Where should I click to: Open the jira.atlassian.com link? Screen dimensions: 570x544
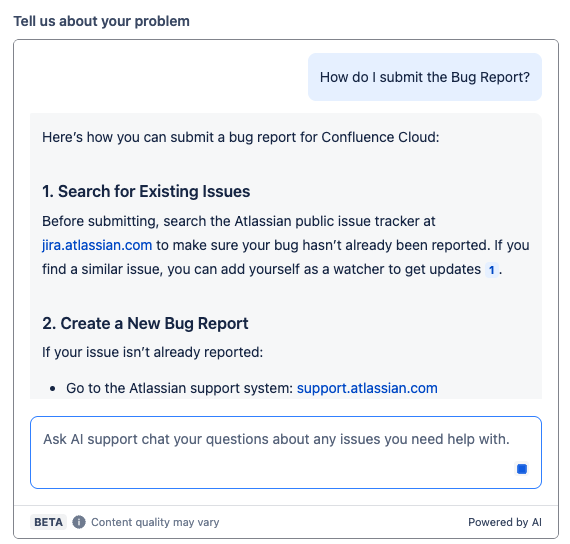[97, 245]
